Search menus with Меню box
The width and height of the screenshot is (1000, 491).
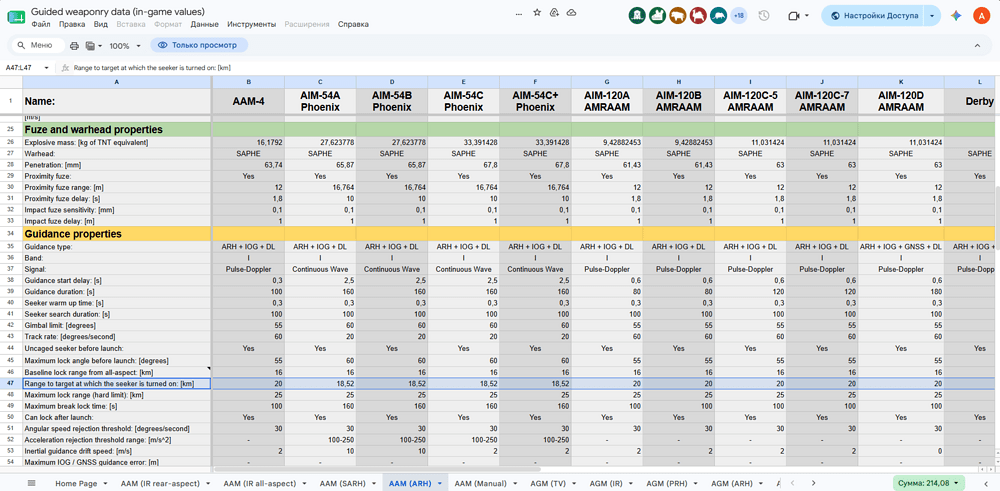coord(38,45)
